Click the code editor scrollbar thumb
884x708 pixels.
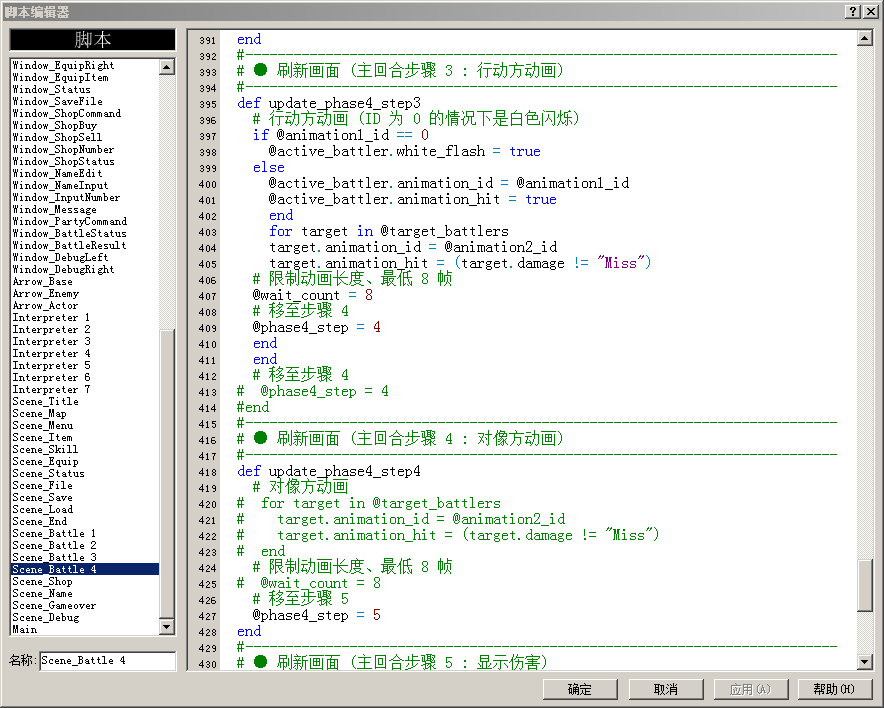pos(864,585)
